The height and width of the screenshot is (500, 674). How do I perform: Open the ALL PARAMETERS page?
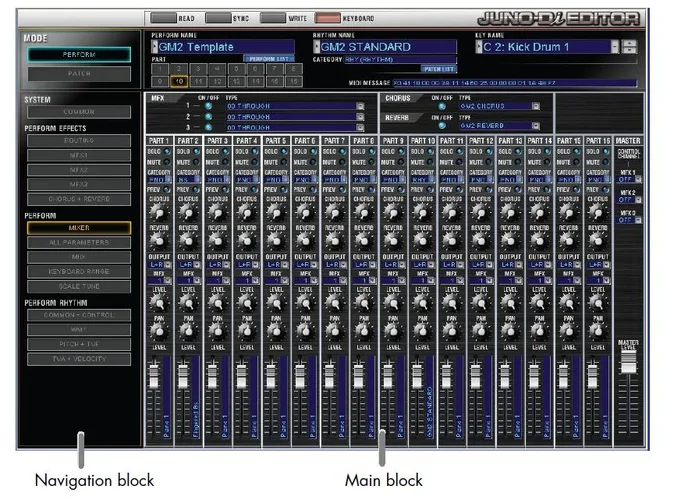79,242
